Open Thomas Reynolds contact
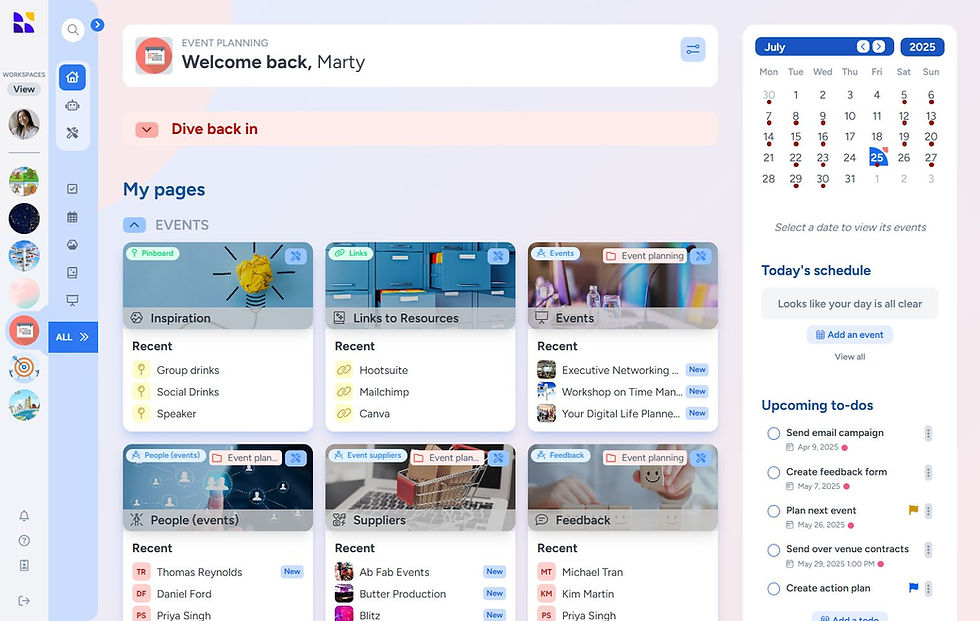 [199, 572]
